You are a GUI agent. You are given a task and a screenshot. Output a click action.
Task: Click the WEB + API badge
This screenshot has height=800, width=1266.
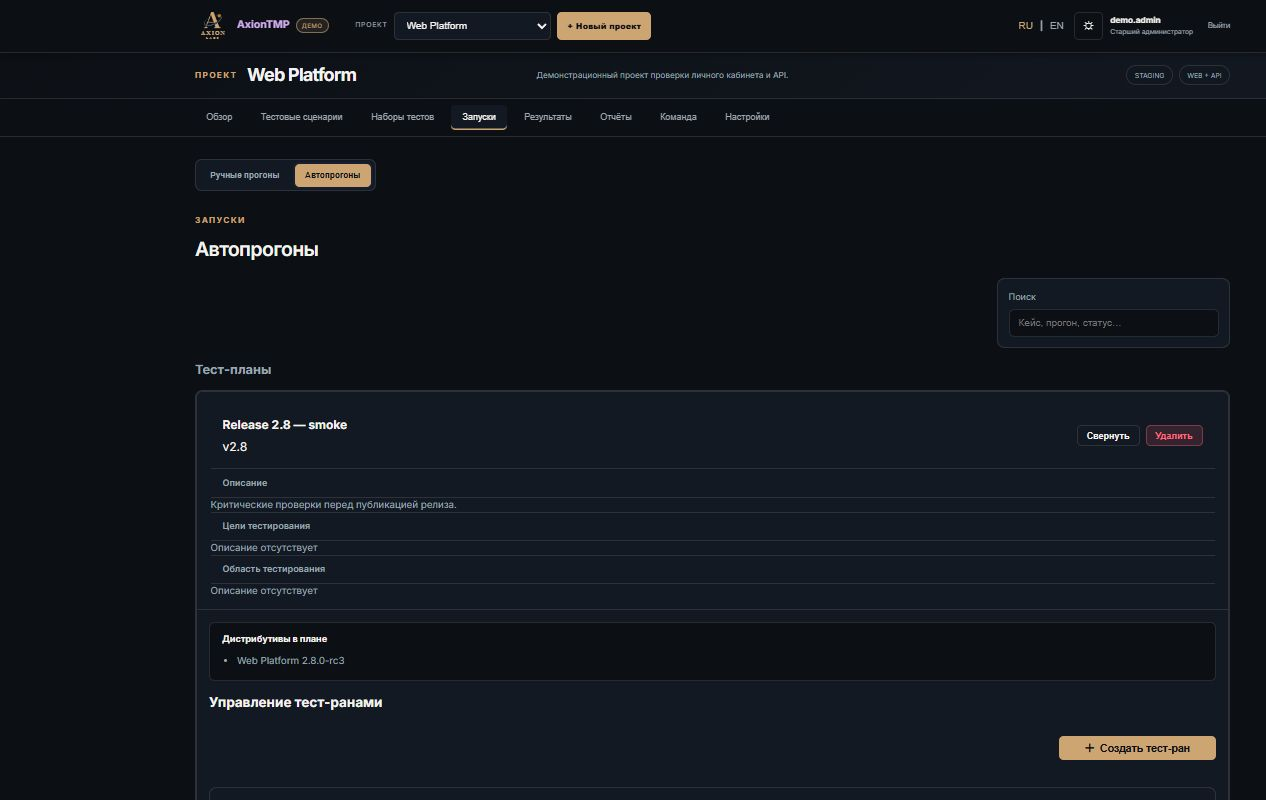pos(1204,75)
